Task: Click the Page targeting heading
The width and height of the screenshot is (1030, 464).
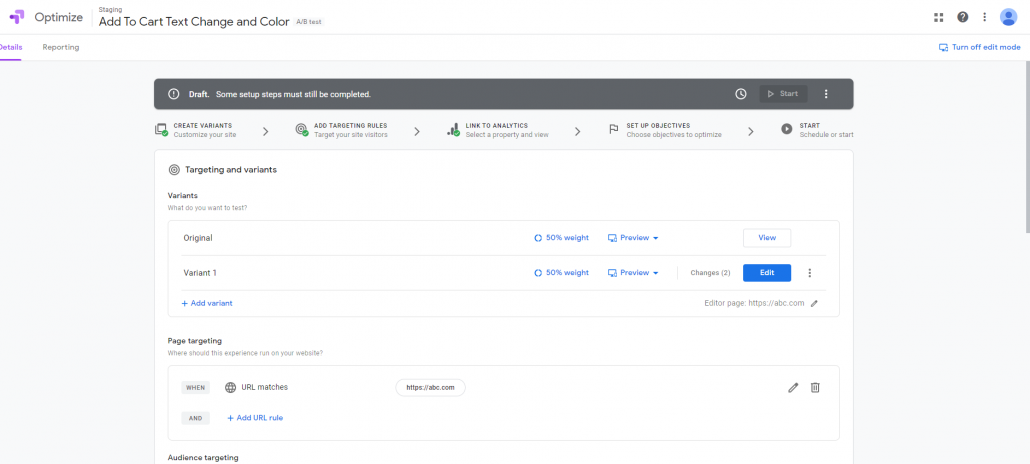Action: [194, 340]
